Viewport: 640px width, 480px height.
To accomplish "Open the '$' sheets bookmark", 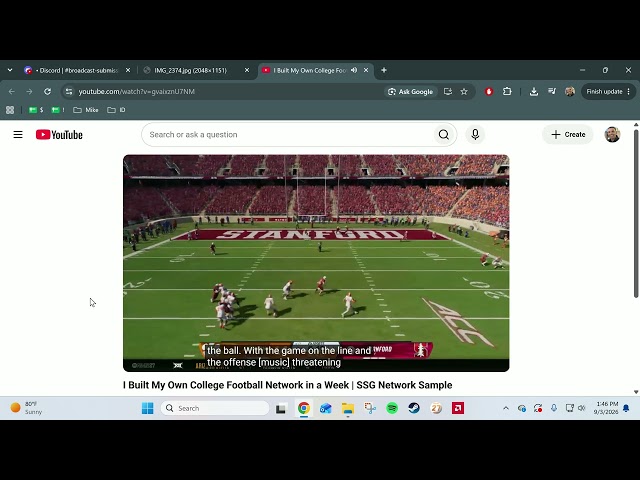I will 36,110.
